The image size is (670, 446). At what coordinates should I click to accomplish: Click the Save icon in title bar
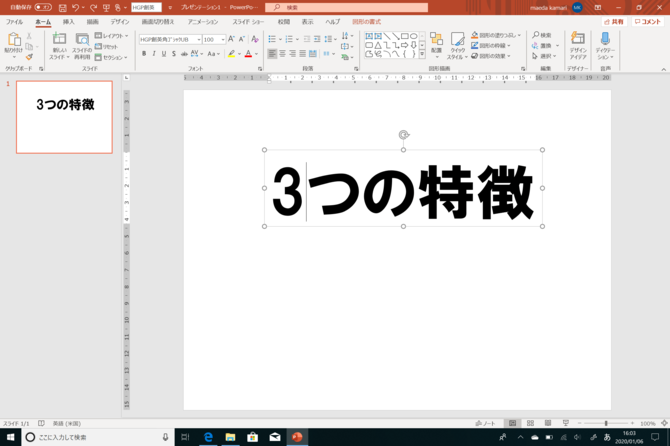click(x=62, y=8)
